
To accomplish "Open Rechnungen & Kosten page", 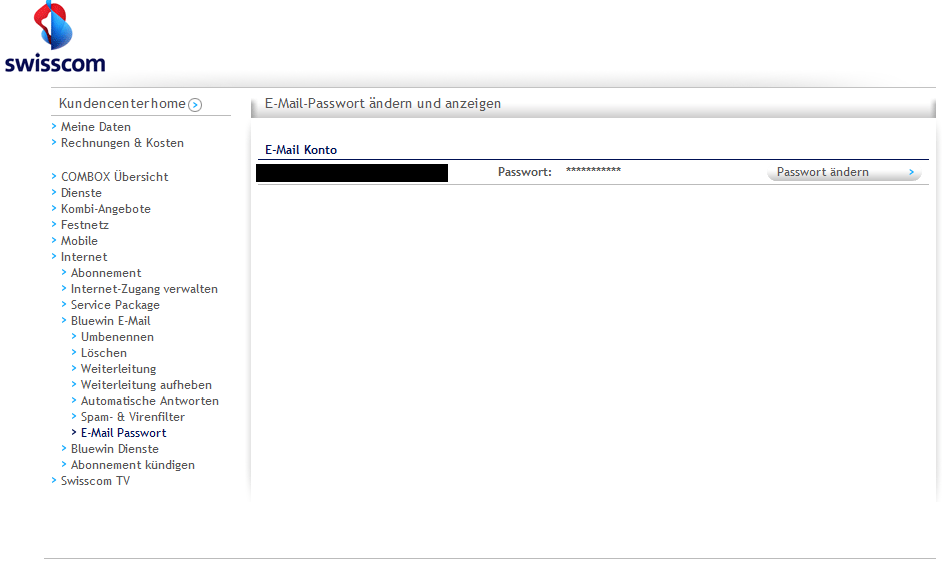I will [122, 143].
